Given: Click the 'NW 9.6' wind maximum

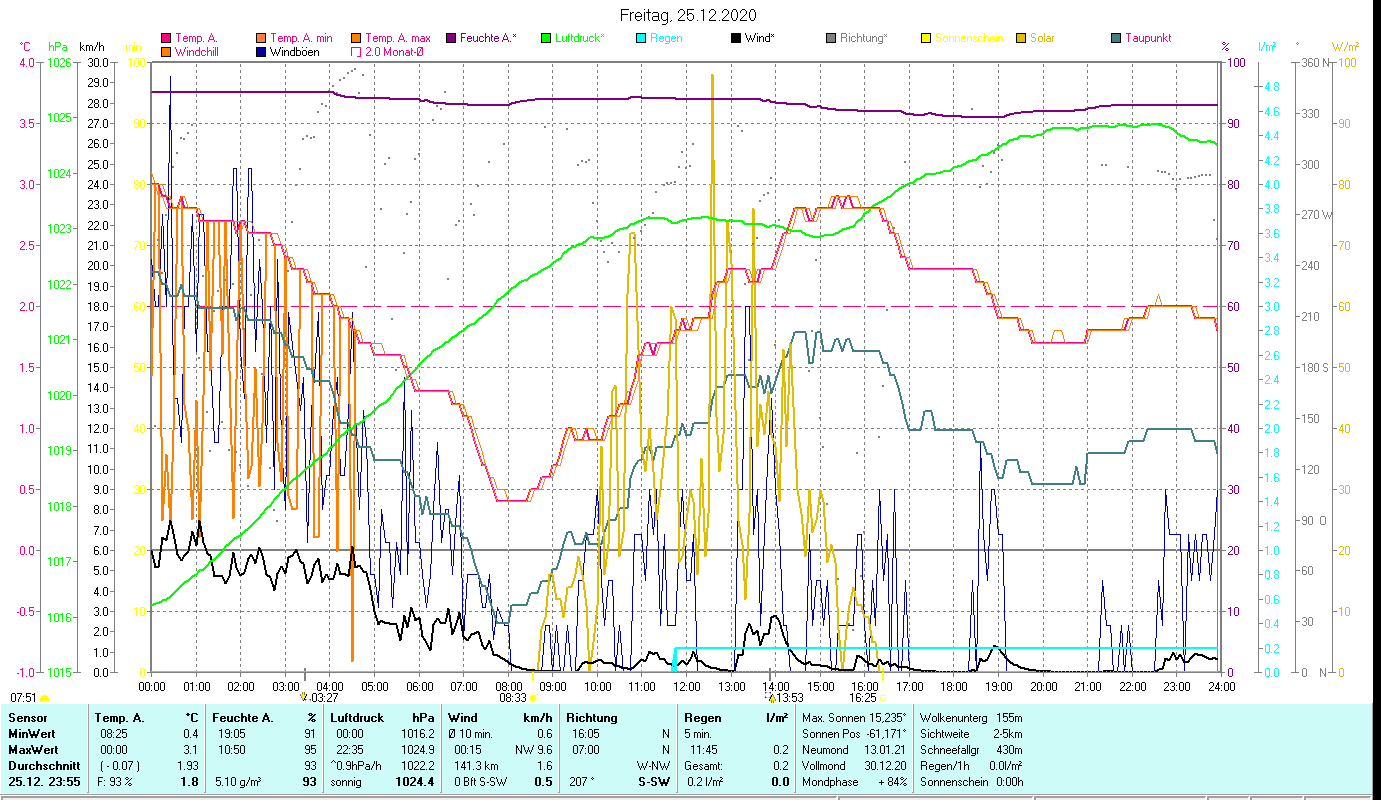Looking at the screenshot, I should point(534,750).
